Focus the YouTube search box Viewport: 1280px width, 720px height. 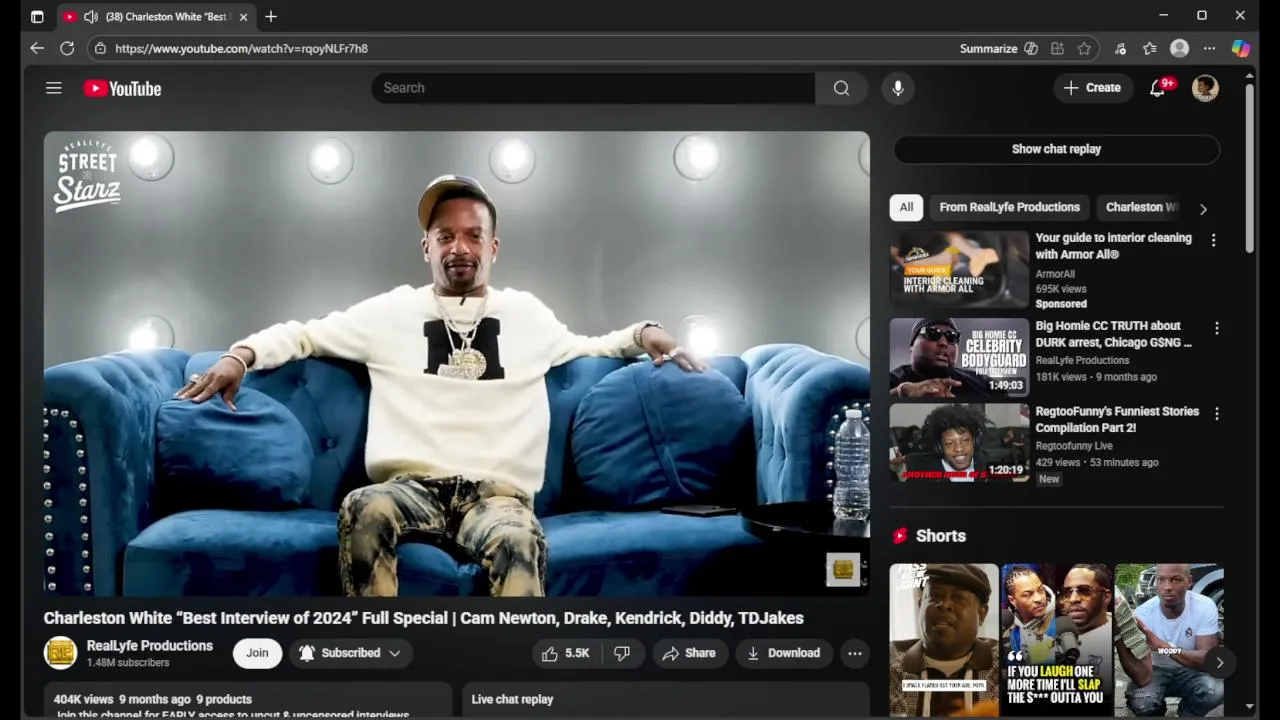594,88
